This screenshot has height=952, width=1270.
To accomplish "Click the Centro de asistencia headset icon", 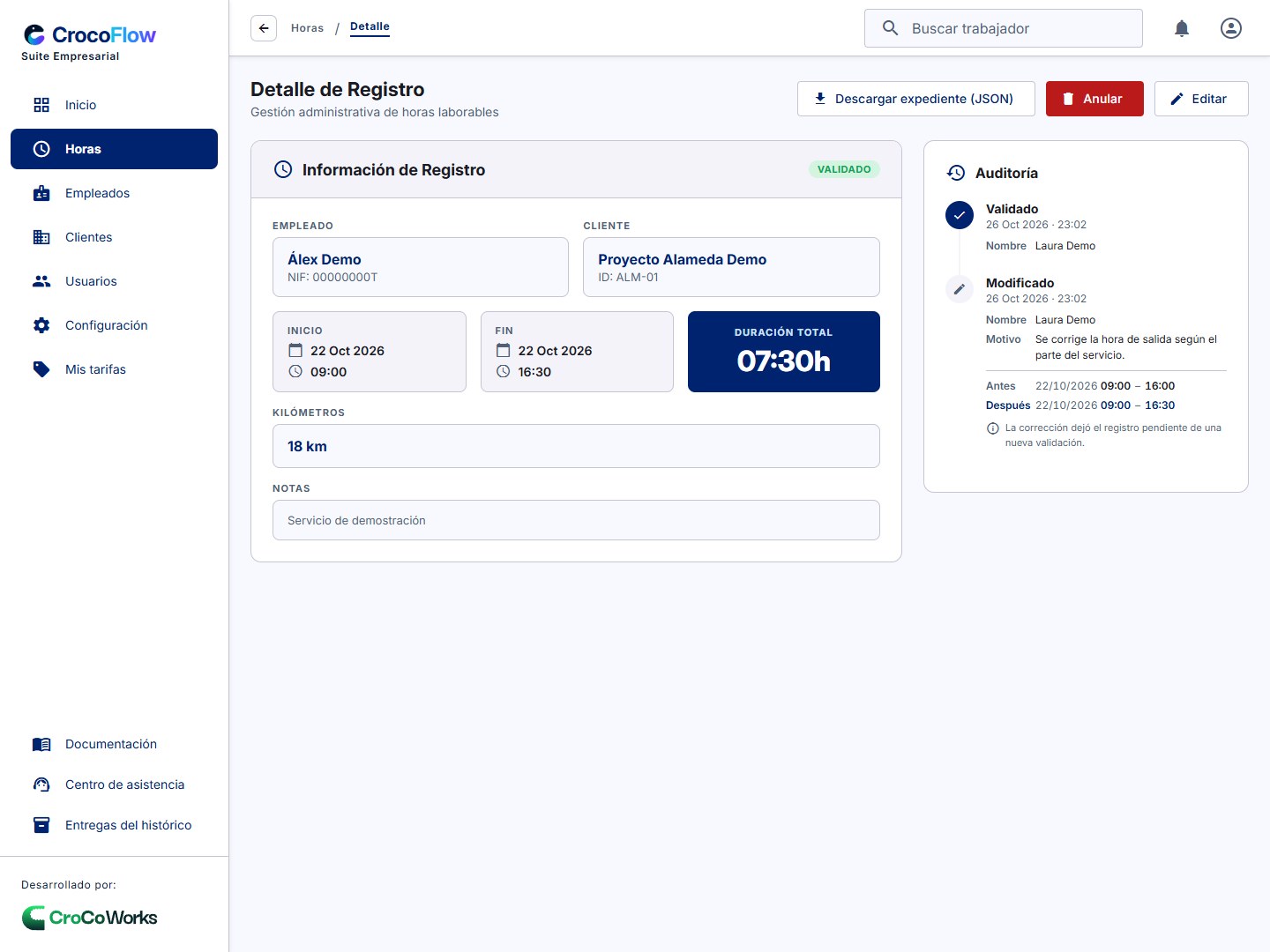I will [x=41, y=785].
